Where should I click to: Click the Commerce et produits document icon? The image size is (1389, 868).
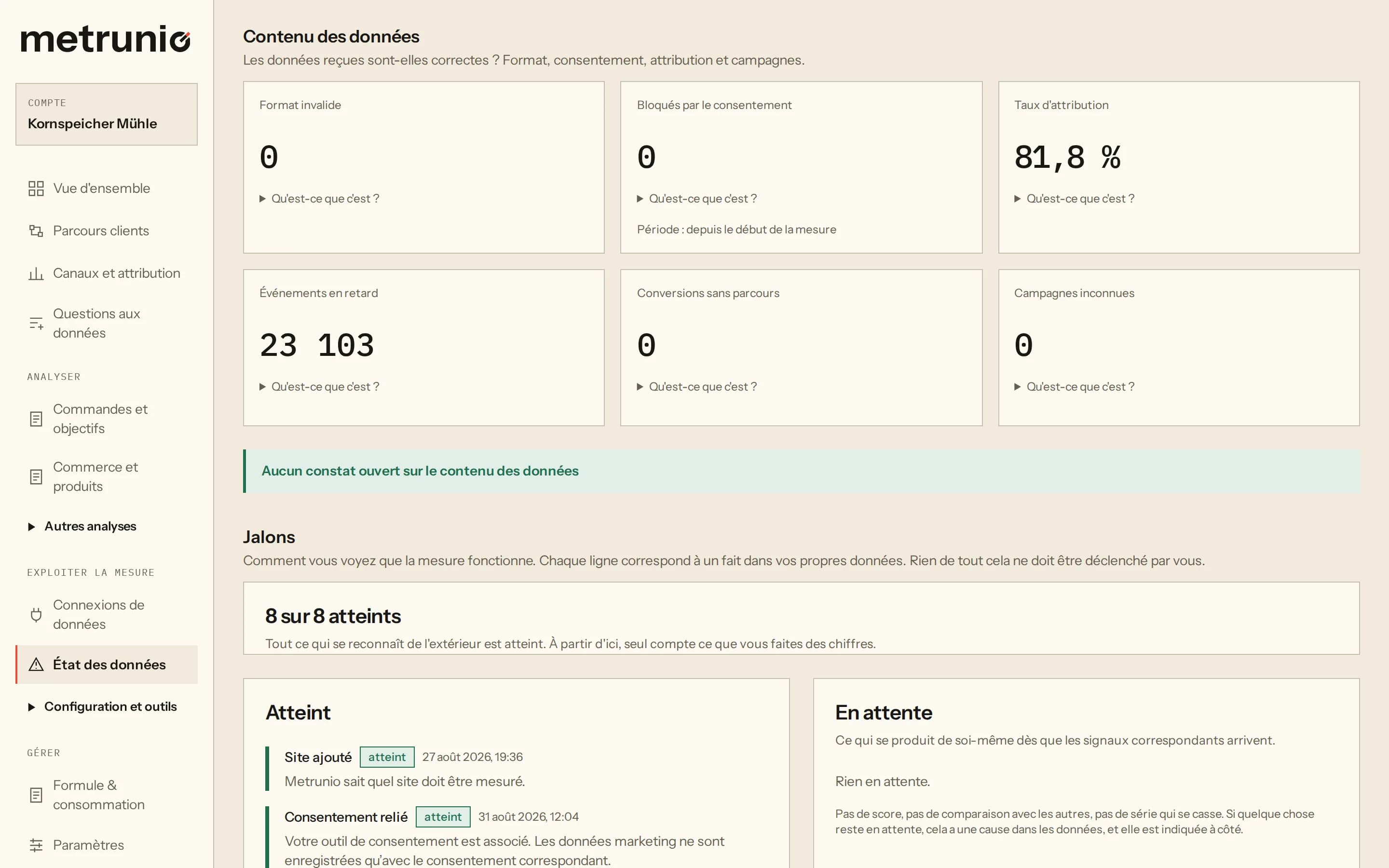coord(36,476)
